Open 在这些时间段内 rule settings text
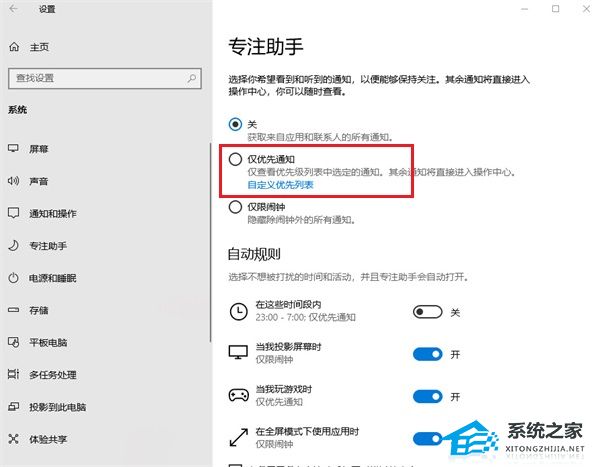 (x=288, y=305)
